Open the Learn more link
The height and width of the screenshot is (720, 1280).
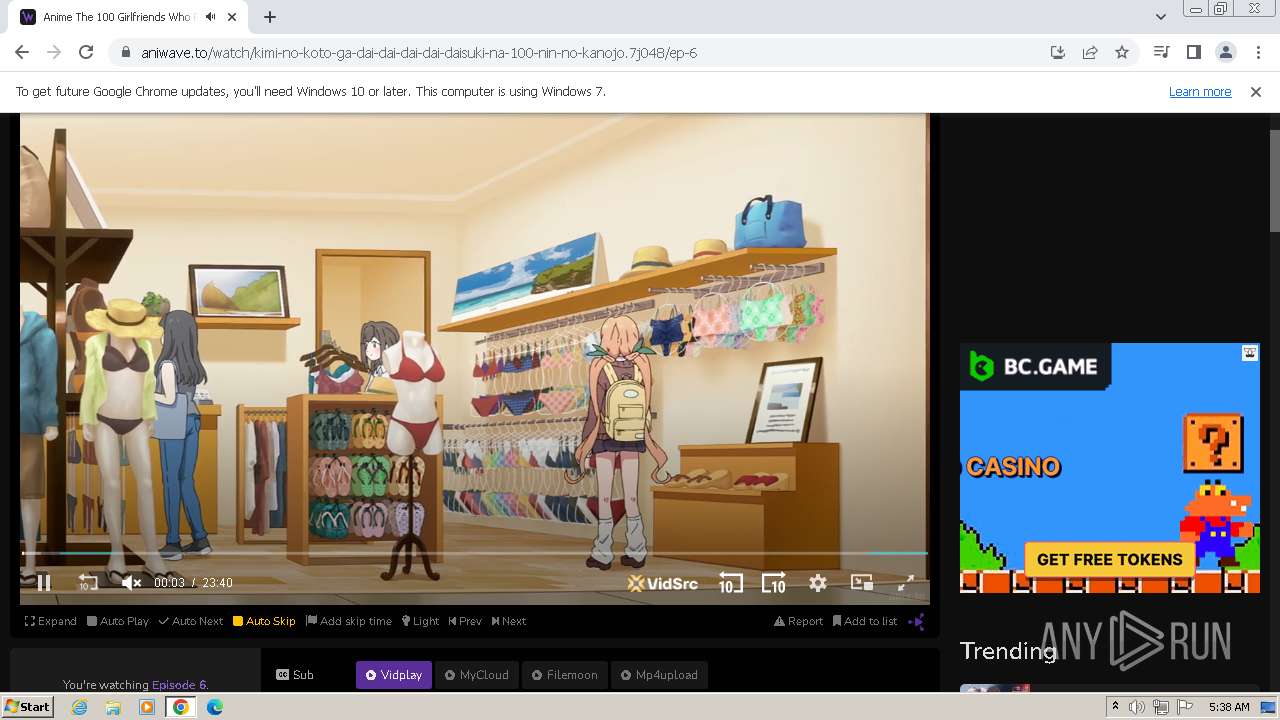pyautogui.click(x=1200, y=91)
